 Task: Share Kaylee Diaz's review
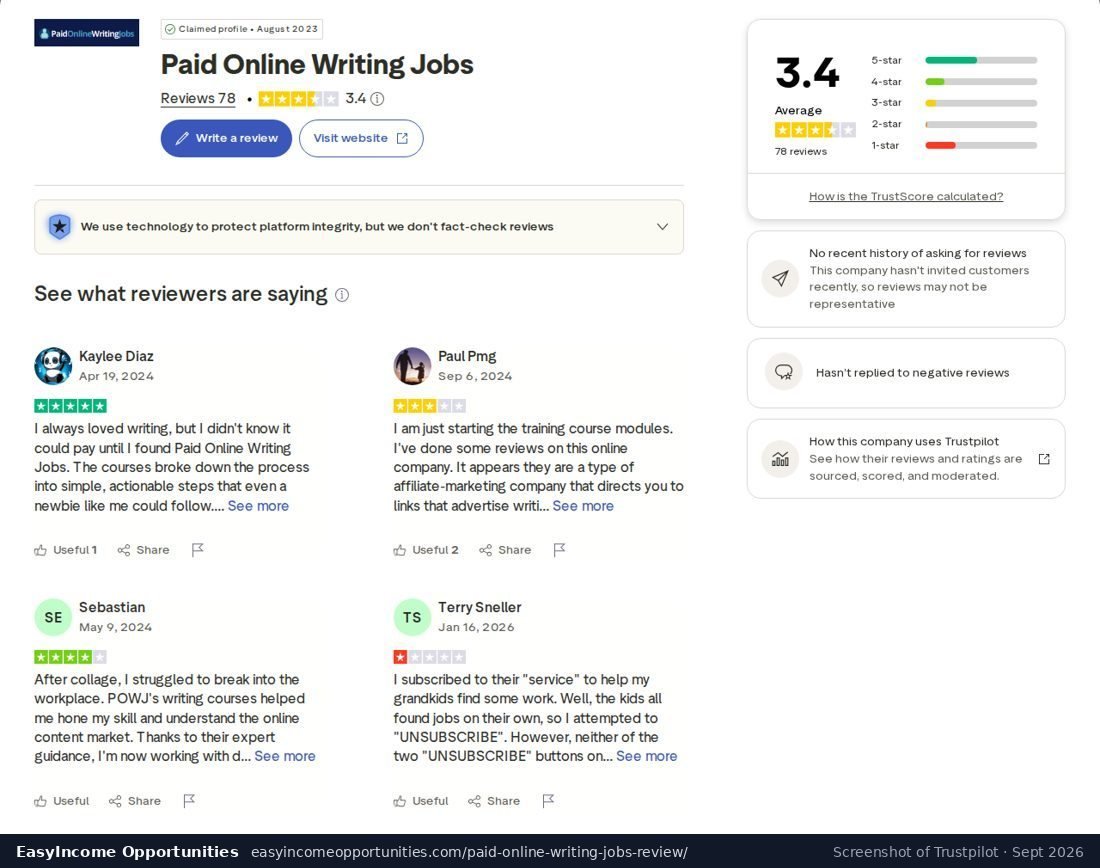coord(143,550)
